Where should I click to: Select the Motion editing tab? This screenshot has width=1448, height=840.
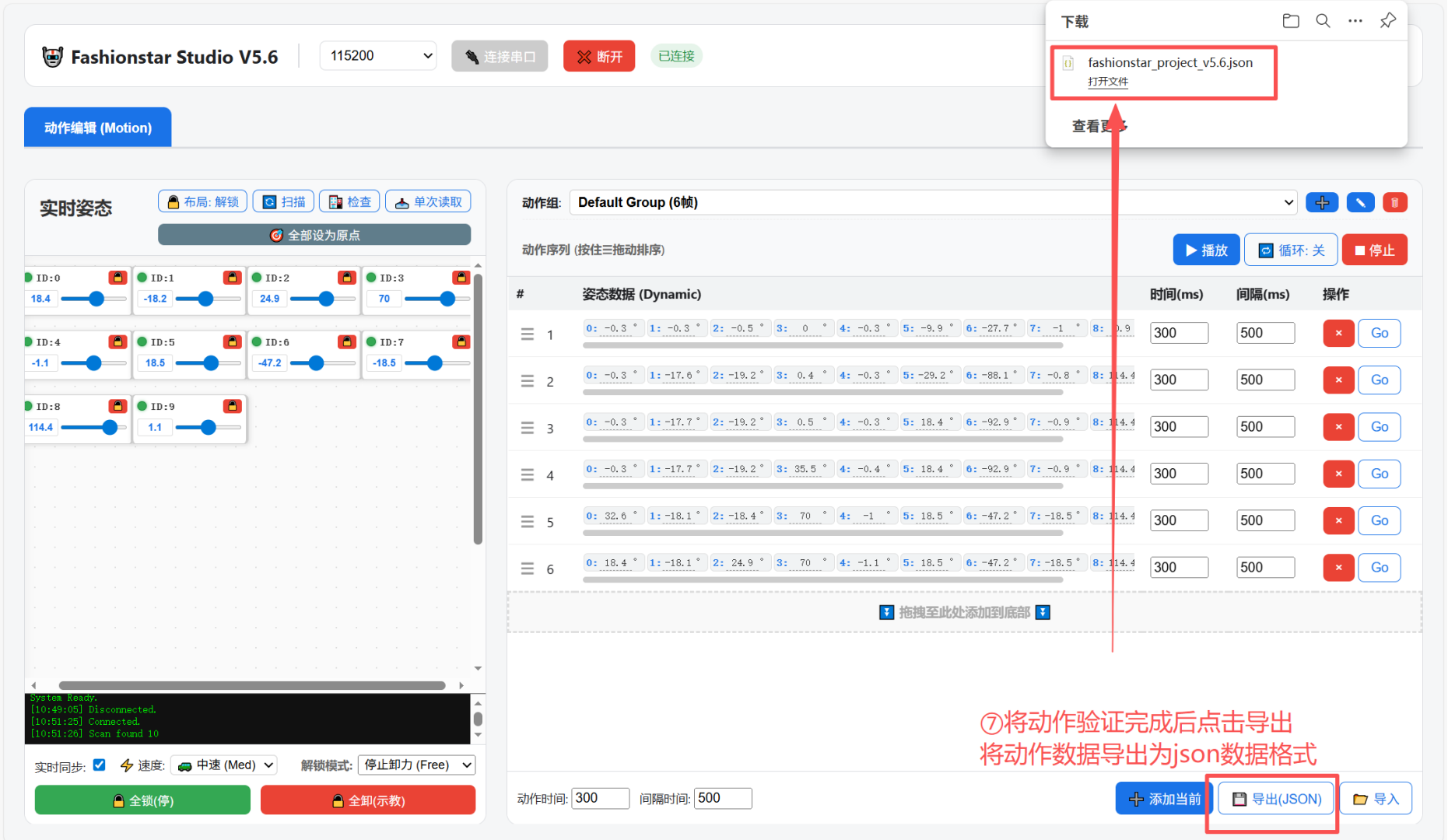point(98,128)
